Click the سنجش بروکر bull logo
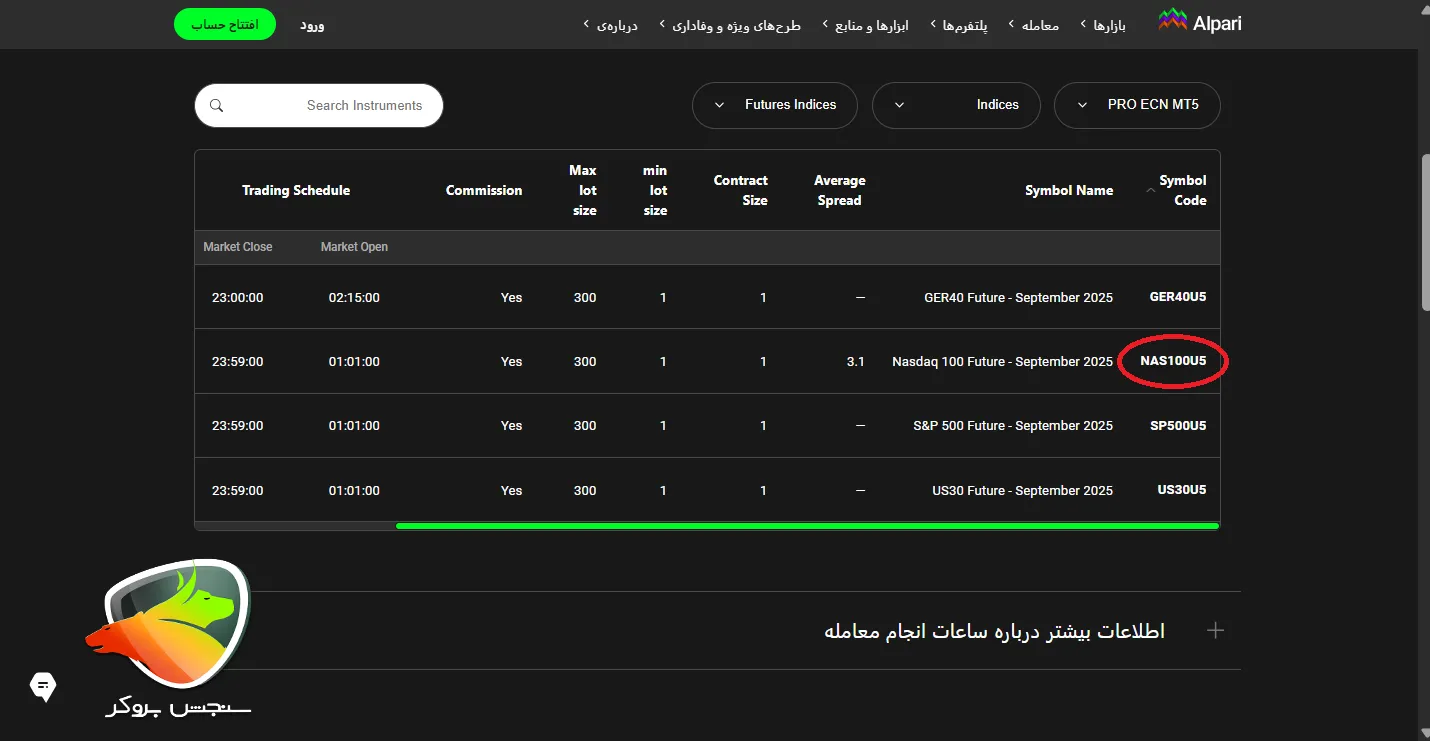This screenshot has height=741, width=1430. 168,625
